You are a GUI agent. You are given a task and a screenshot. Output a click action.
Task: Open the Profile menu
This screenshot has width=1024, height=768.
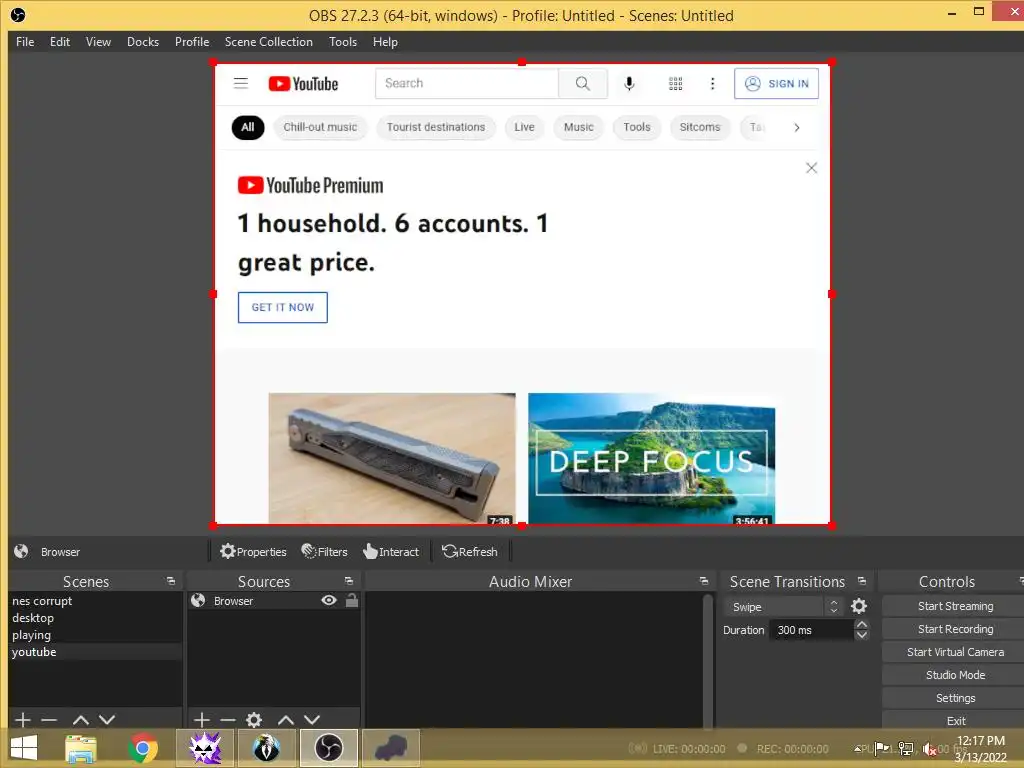(x=191, y=42)
